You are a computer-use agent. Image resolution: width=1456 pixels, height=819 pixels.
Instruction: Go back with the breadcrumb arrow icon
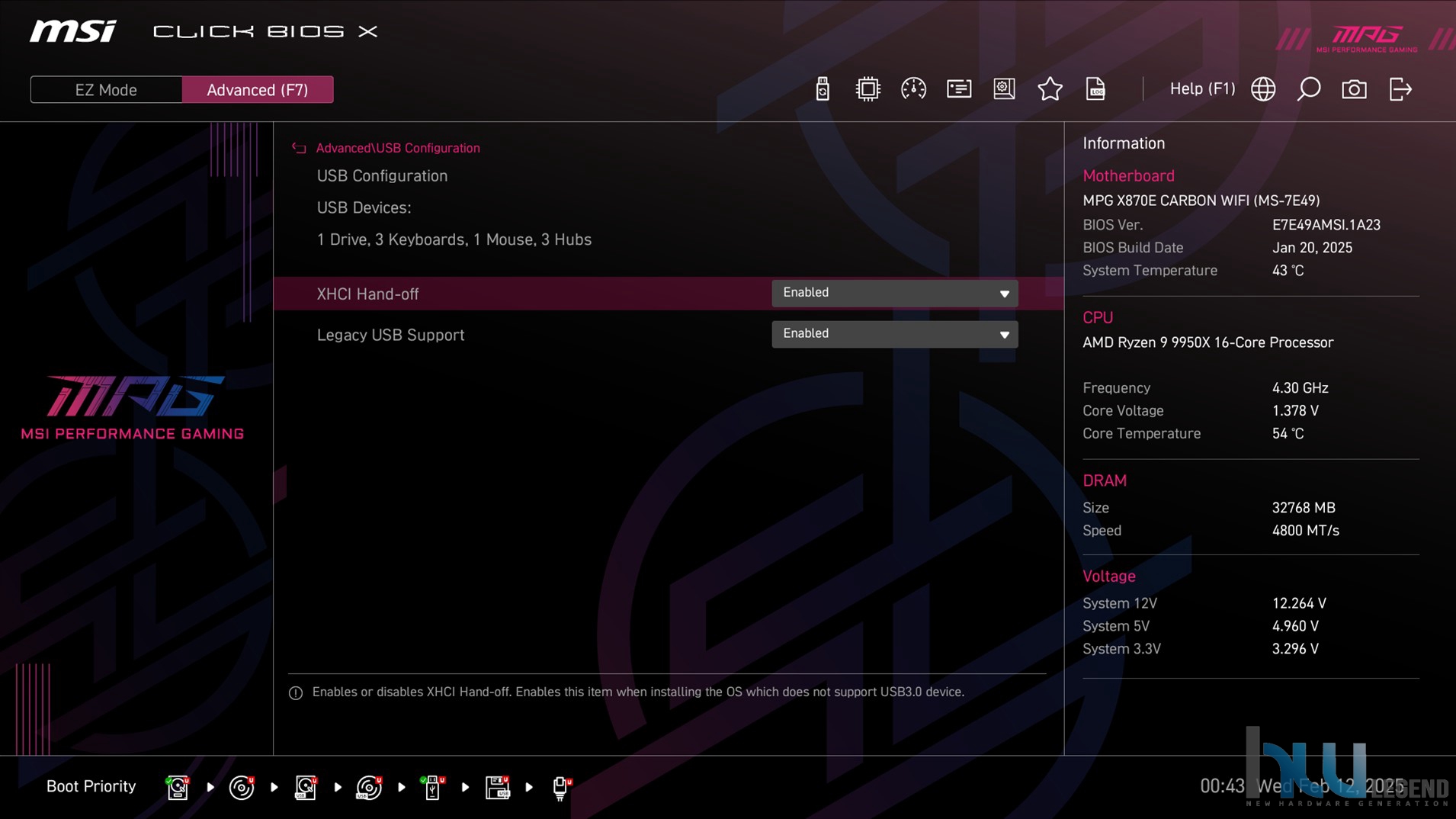point(299,148)
